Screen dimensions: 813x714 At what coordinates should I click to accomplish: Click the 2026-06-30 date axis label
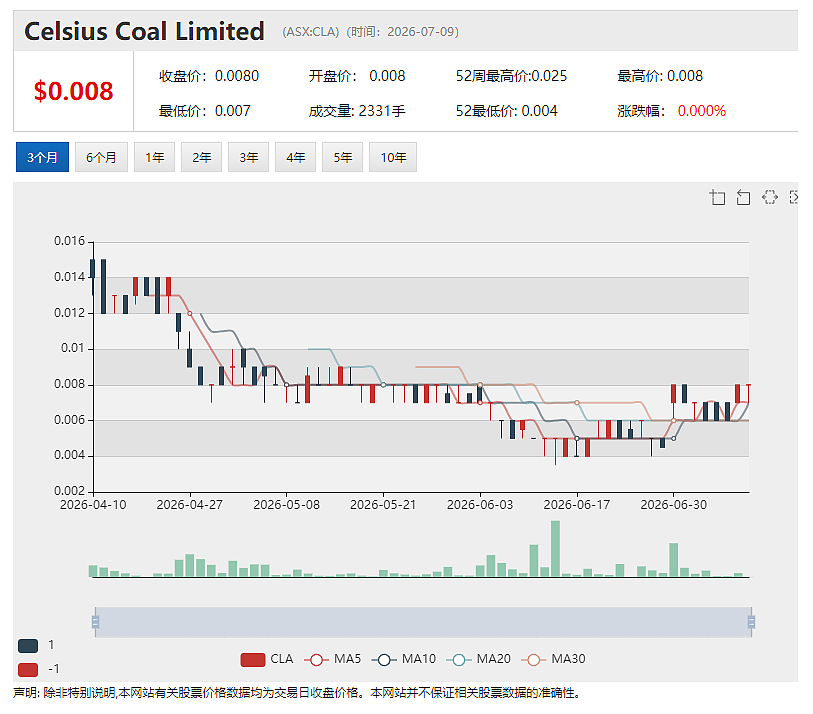pos(674,505)
